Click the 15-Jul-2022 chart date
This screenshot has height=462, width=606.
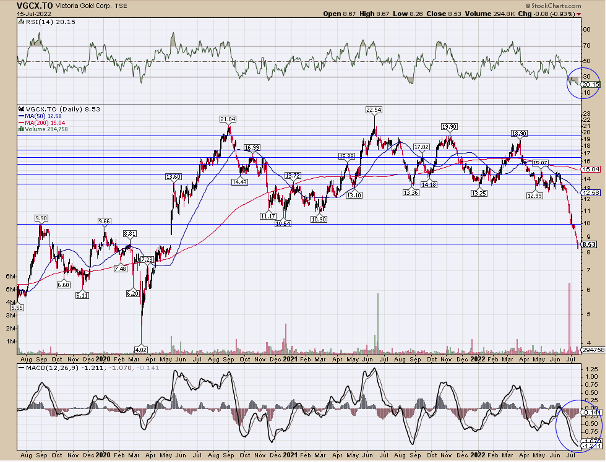[32, 14]
